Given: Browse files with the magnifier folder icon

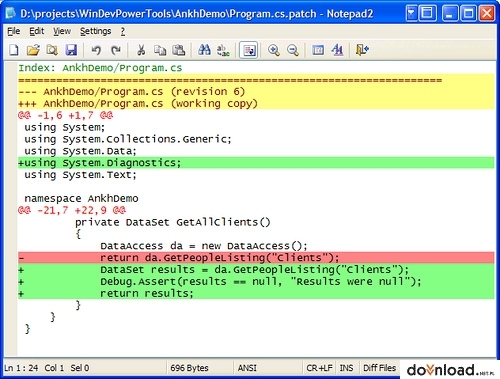Looking at the screenshot, I should click(x=52, y=50).
